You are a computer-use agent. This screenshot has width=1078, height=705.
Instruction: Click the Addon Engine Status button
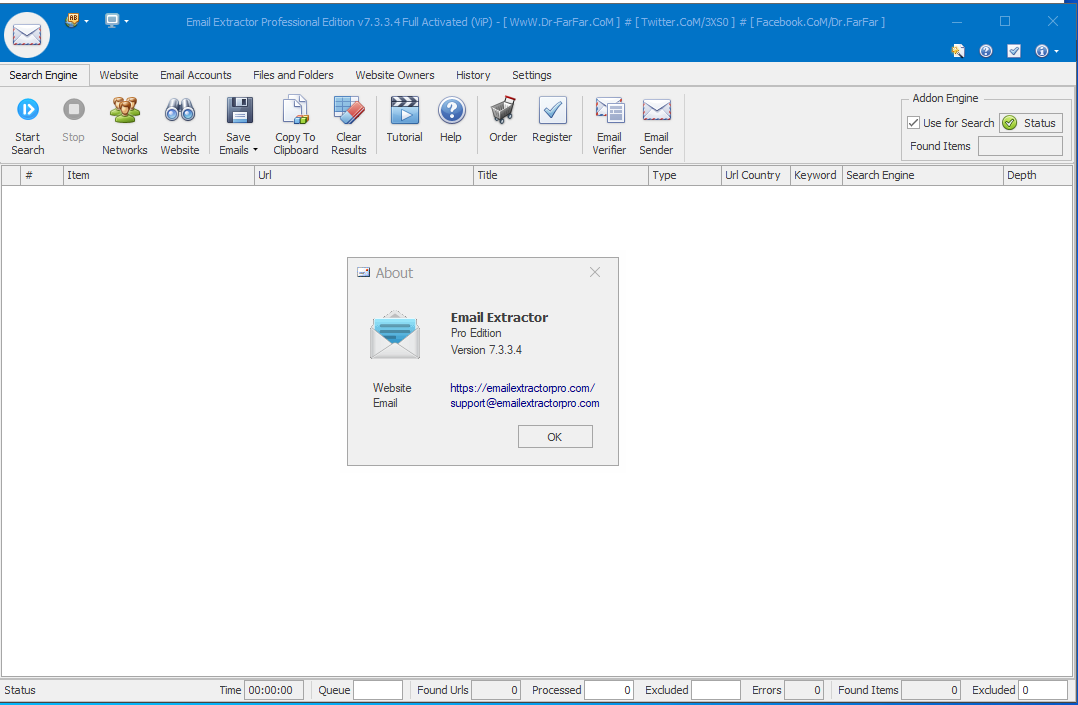point(1030,123)
